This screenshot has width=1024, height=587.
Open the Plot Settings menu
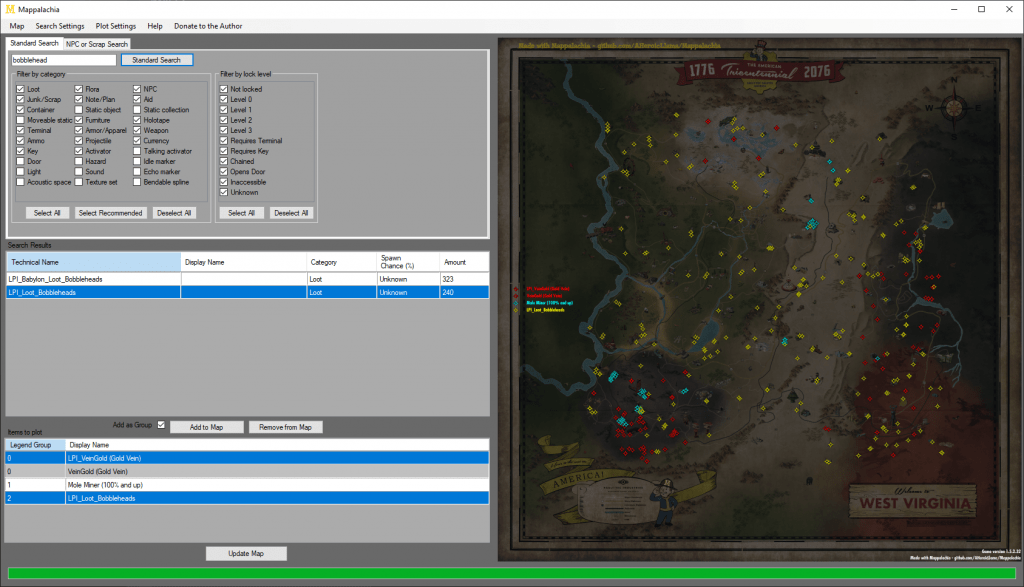[116, 26]
